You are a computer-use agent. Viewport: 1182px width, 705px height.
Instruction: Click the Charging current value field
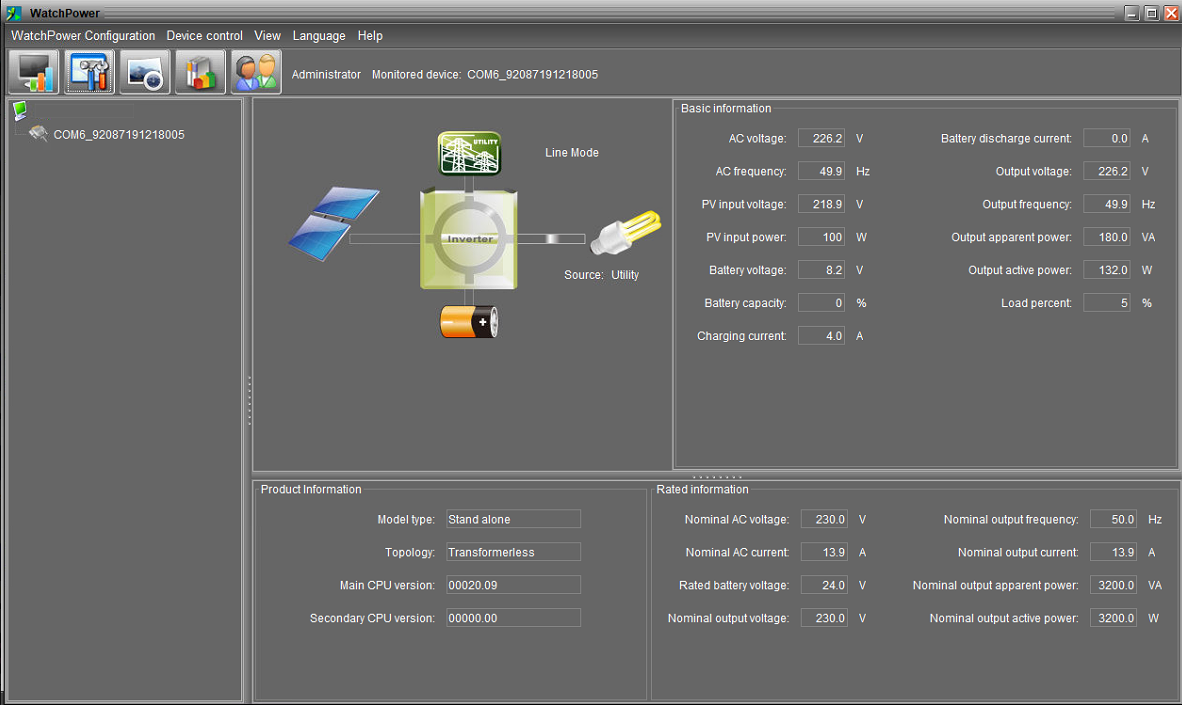click(x=821, y=336)
